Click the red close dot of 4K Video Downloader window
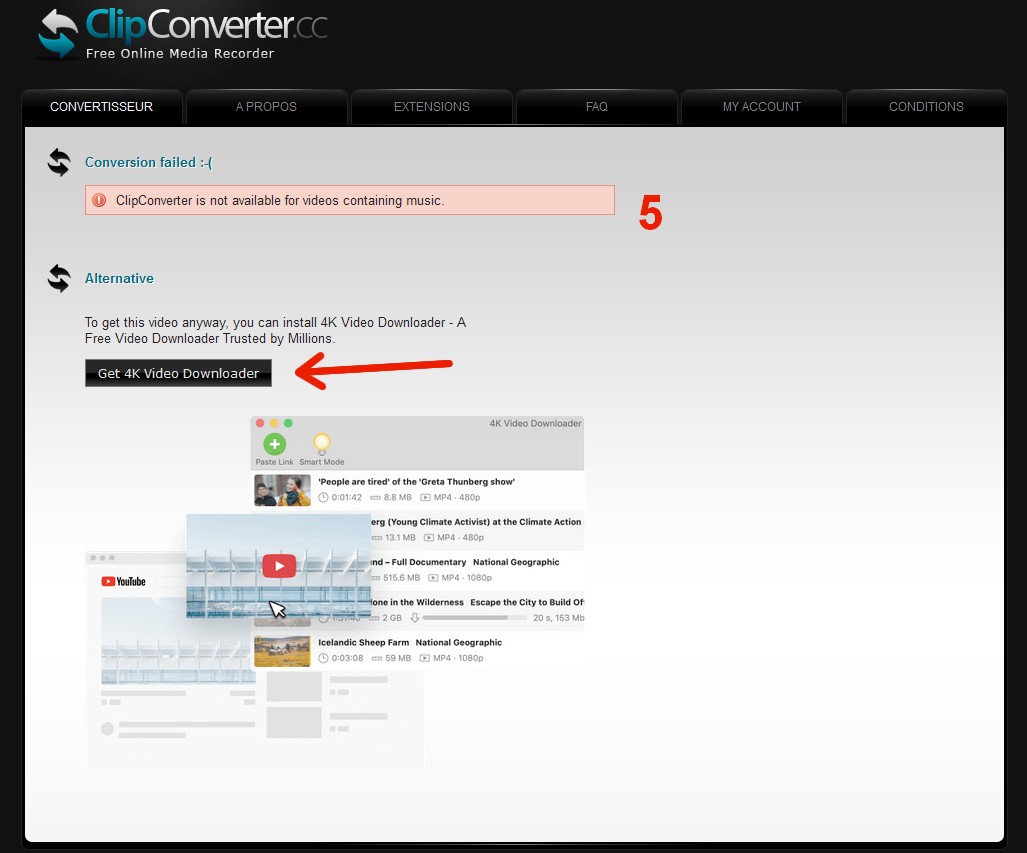The height and width of the screenshot is (853, 1027). [x=260, y=423]
